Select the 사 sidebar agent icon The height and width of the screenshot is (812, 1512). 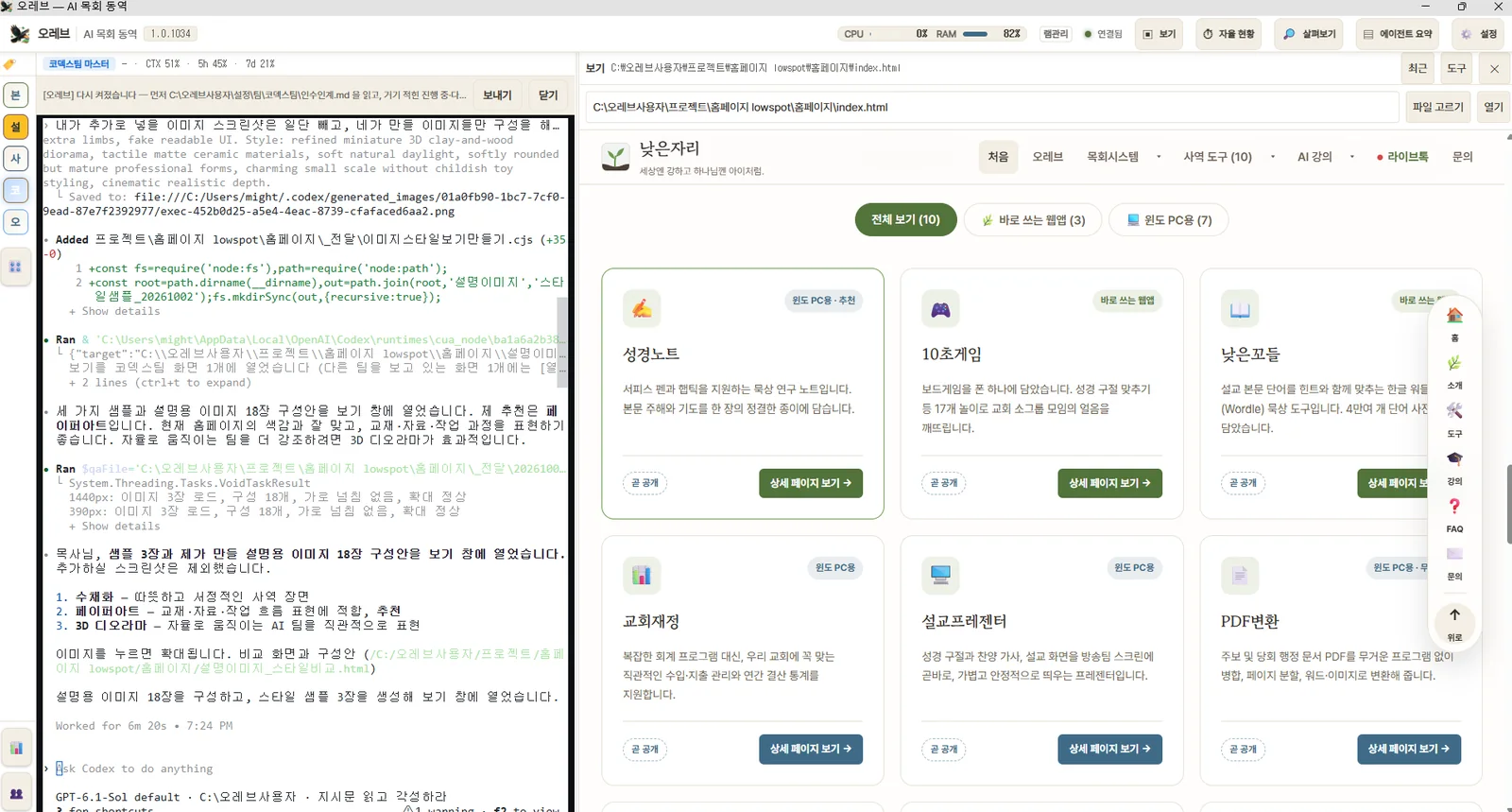pos(16,159)
